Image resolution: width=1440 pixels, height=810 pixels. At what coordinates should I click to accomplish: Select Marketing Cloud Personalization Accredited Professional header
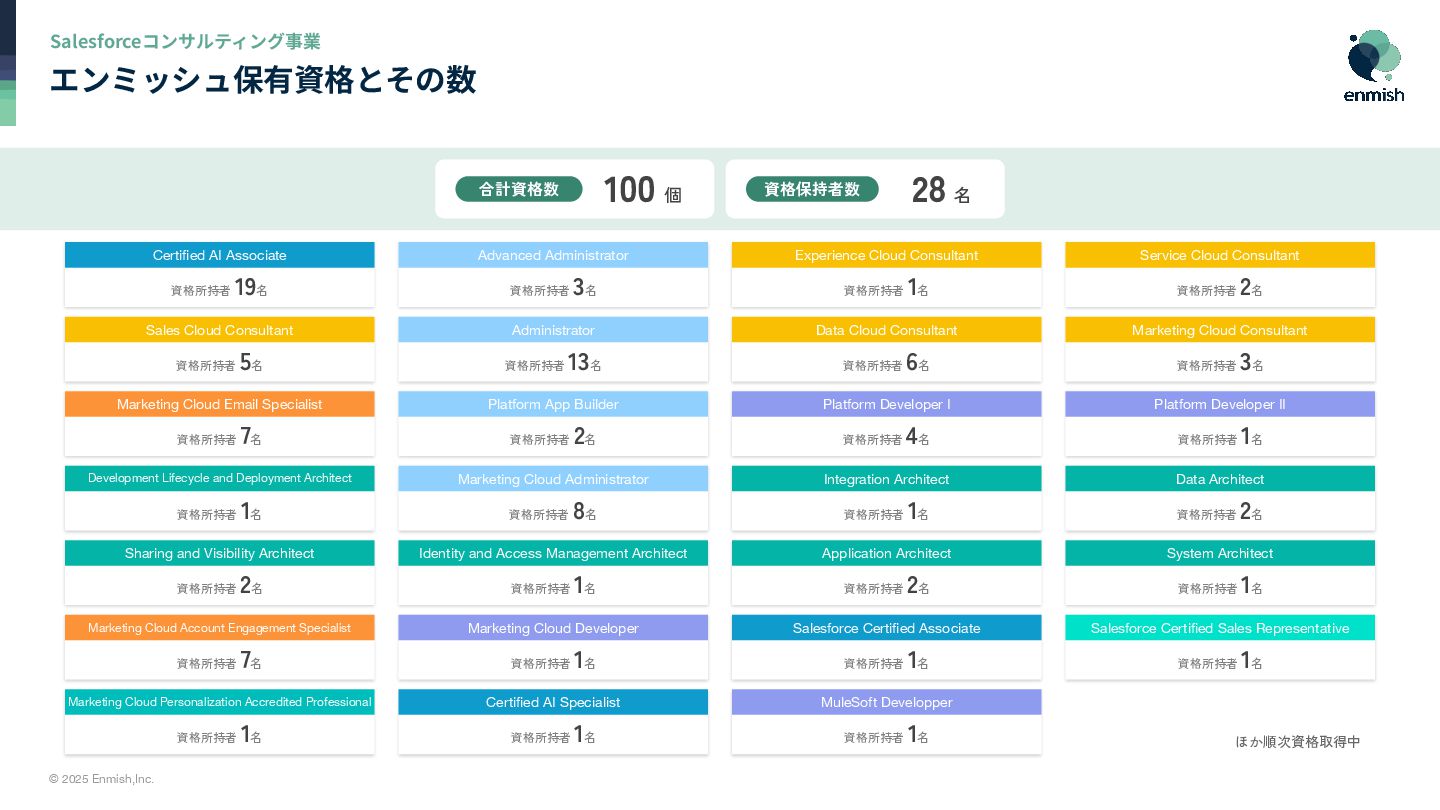[220, 702]
